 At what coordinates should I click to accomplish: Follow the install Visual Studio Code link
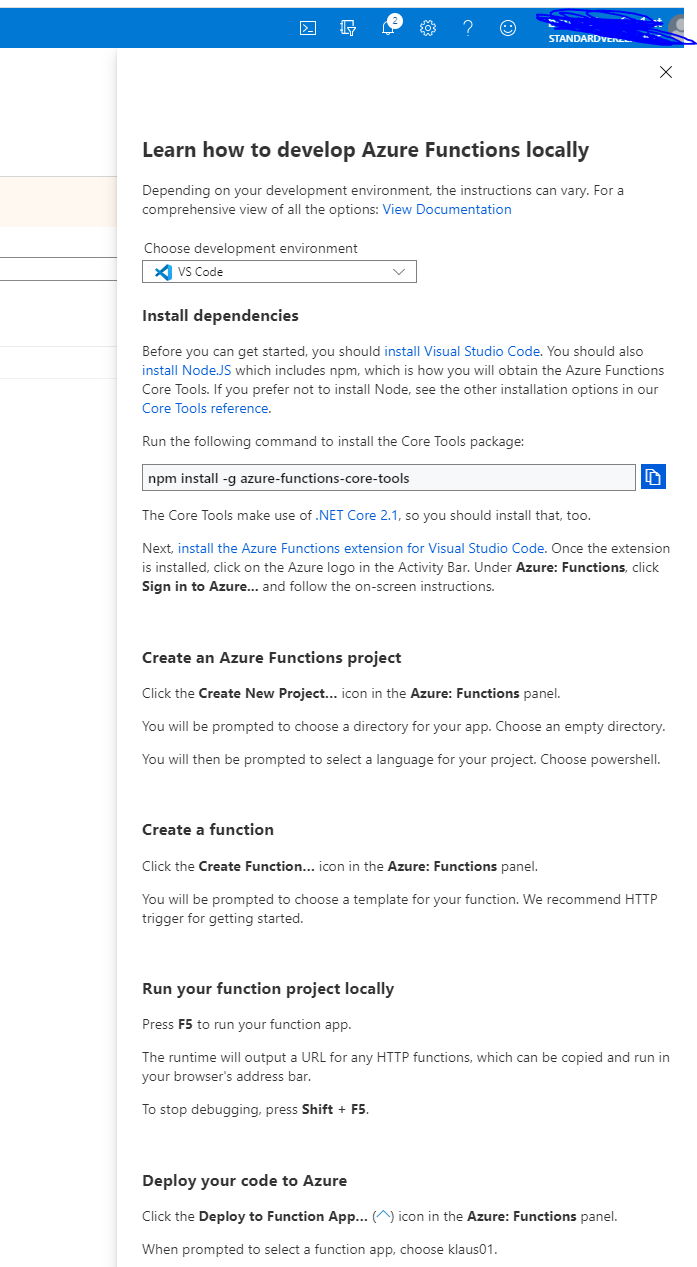[x=461, y=351]
